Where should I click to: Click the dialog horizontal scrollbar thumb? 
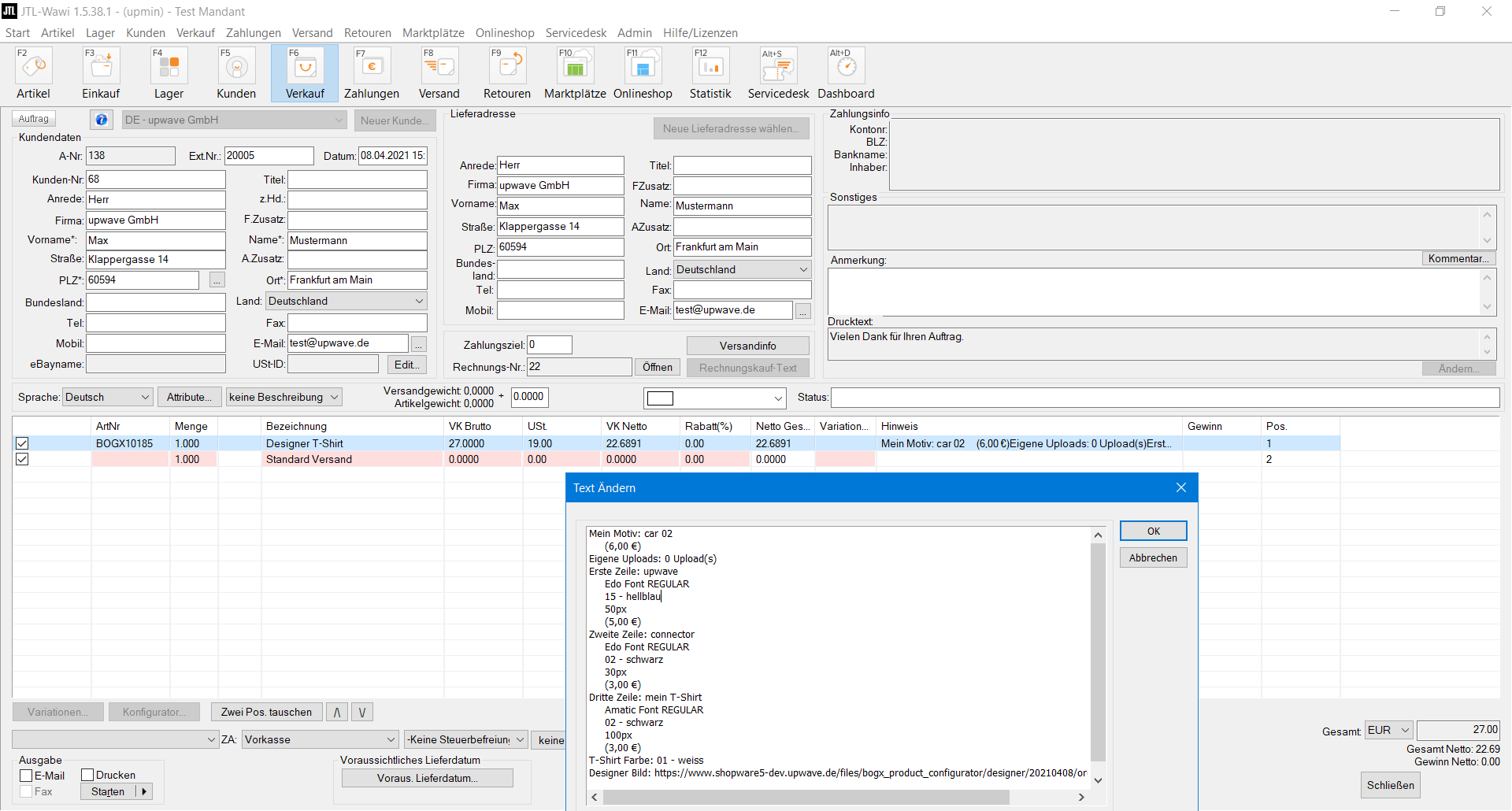point(805,797)
